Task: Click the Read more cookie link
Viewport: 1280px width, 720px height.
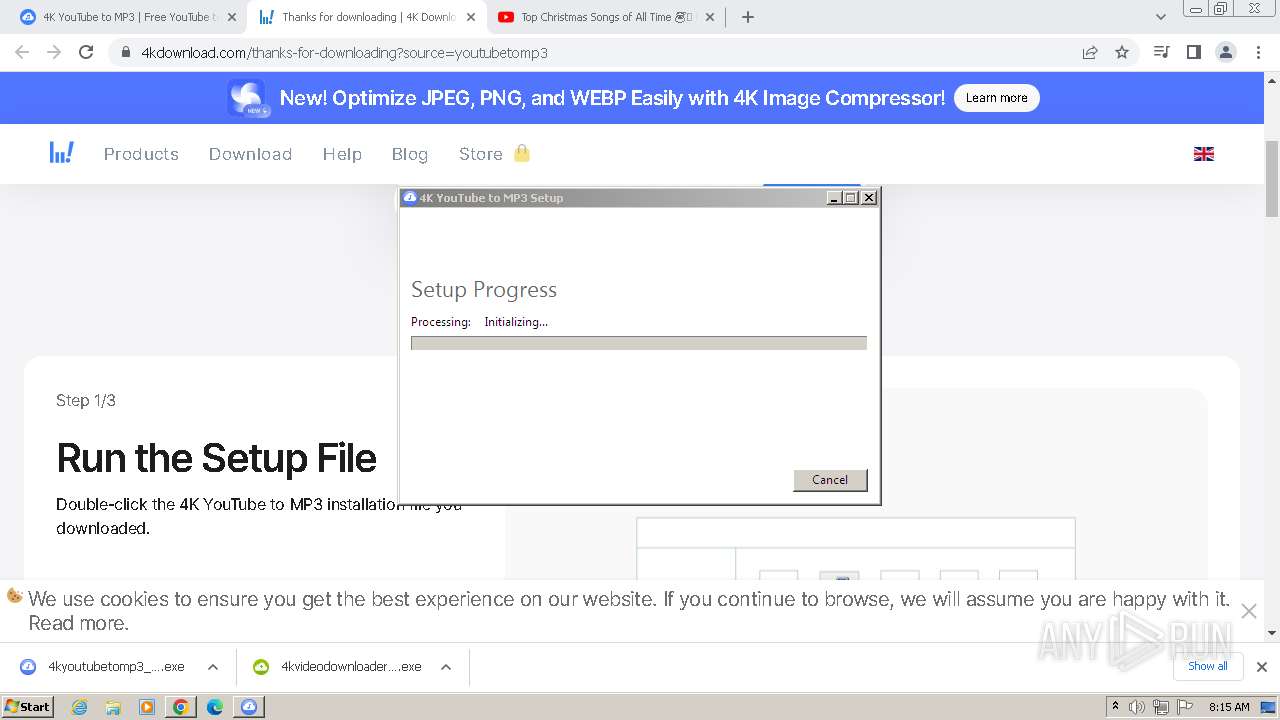Action: pos(78,623)
